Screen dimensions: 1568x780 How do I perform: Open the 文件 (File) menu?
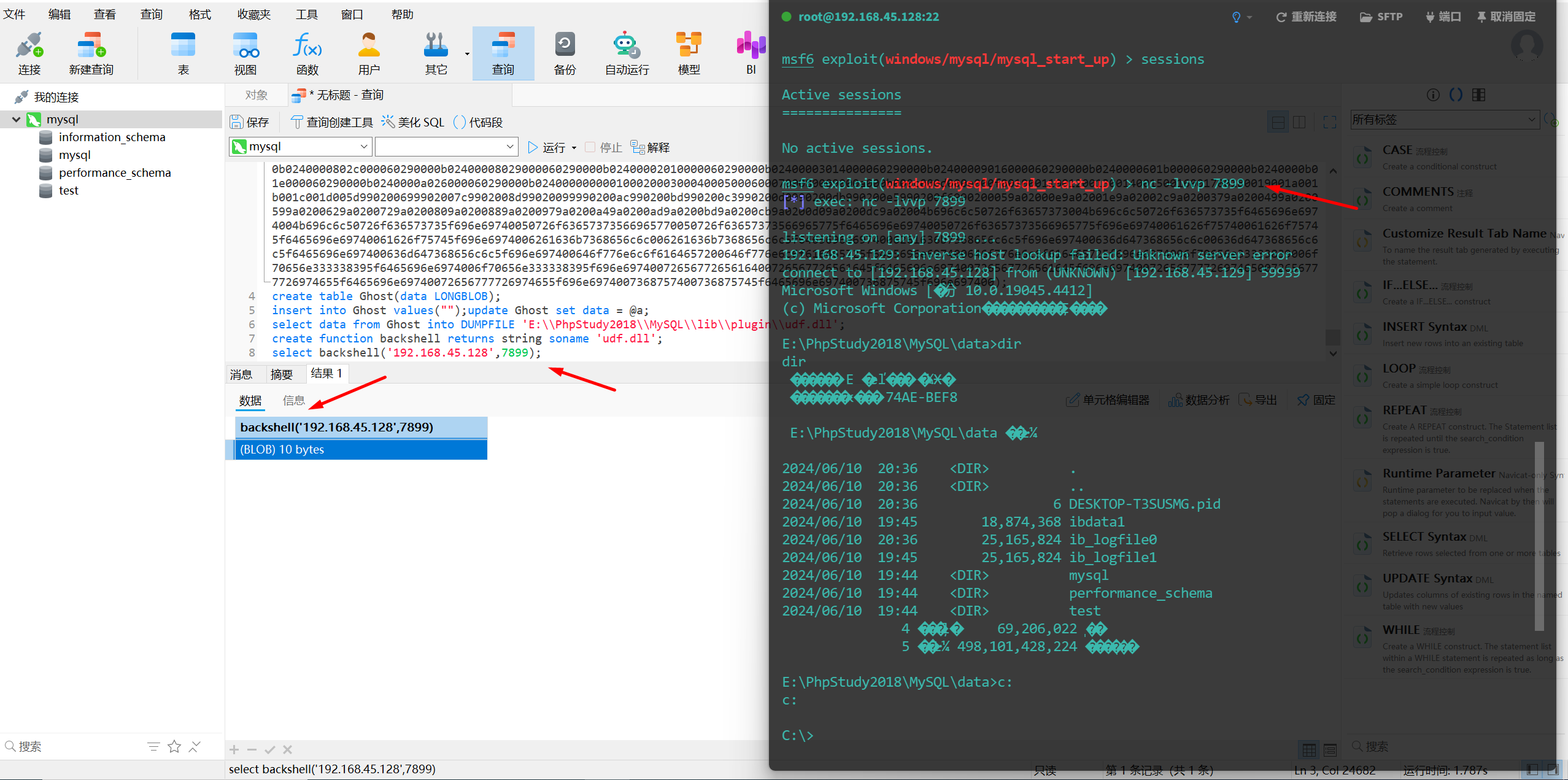coord(15,14)
